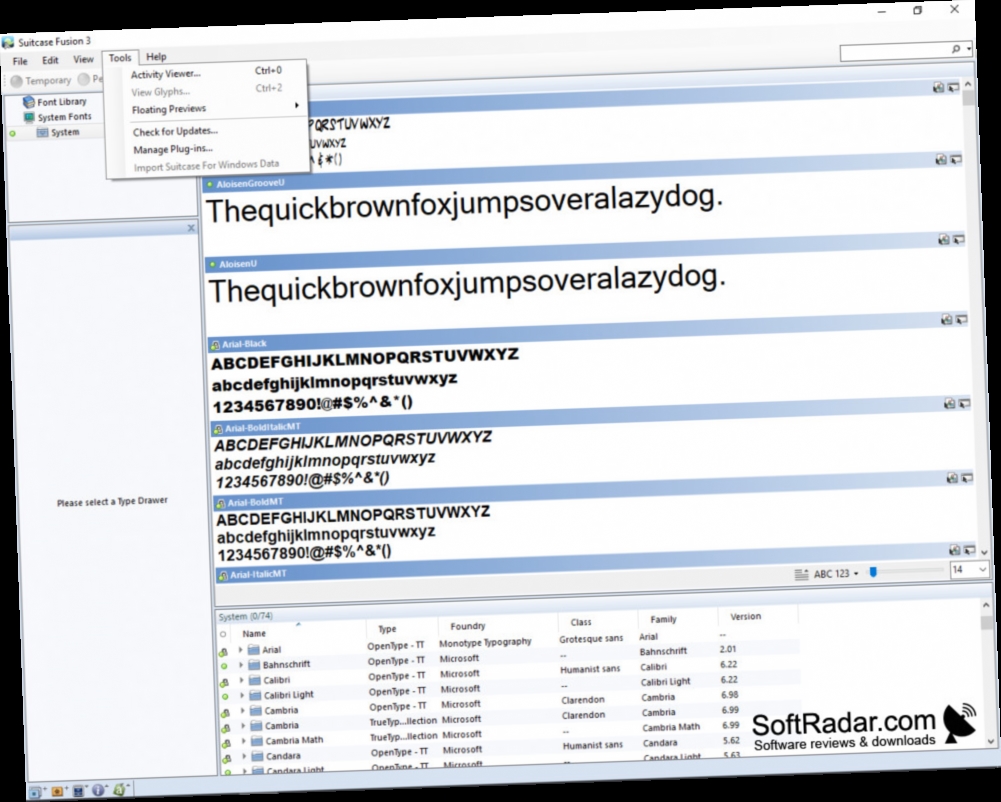Image resolution: width=1001 pixels, height=802 pixels.
Task: Expand the Arial font family row
Action: (x=241, y=649)
